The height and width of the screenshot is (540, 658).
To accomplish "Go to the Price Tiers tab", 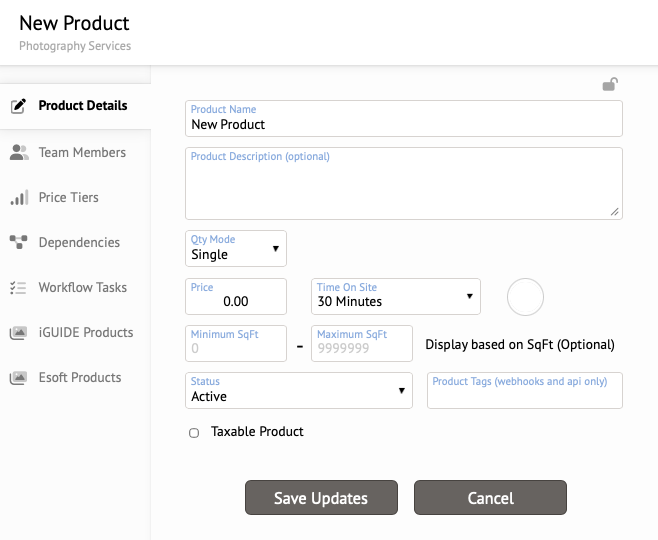I will [76, 197].
